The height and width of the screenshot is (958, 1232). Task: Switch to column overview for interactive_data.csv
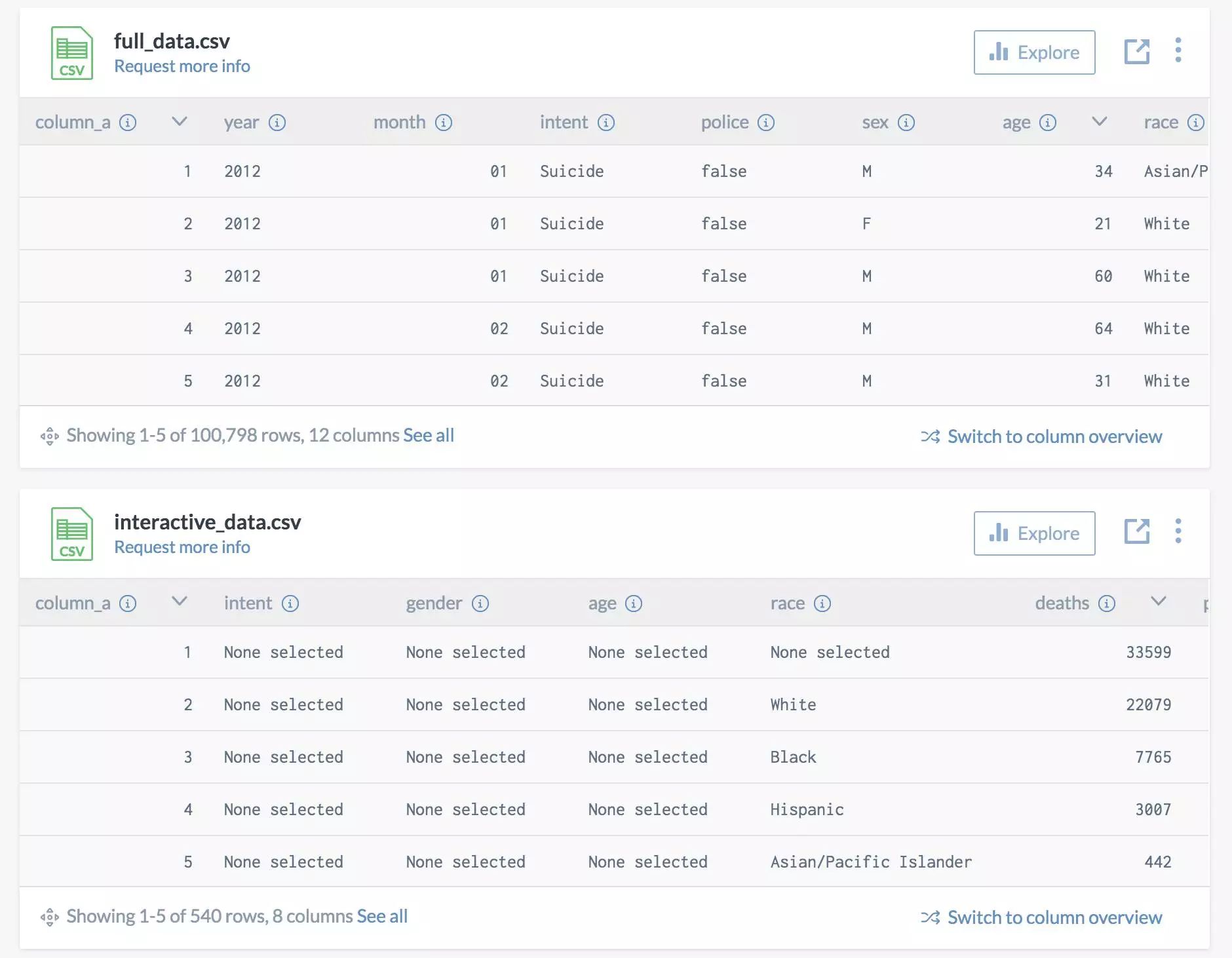(1054, 917)
